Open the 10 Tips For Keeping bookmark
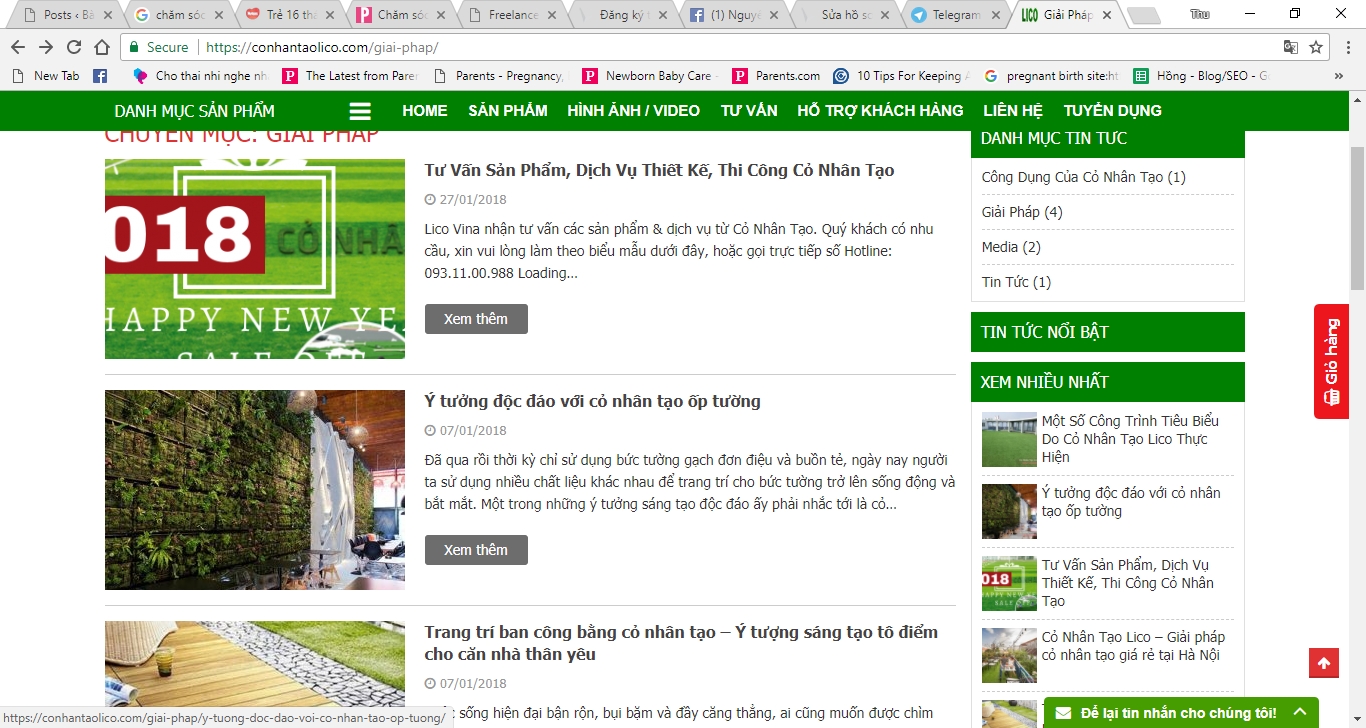1366x728 pixels. tap(903, 76)
